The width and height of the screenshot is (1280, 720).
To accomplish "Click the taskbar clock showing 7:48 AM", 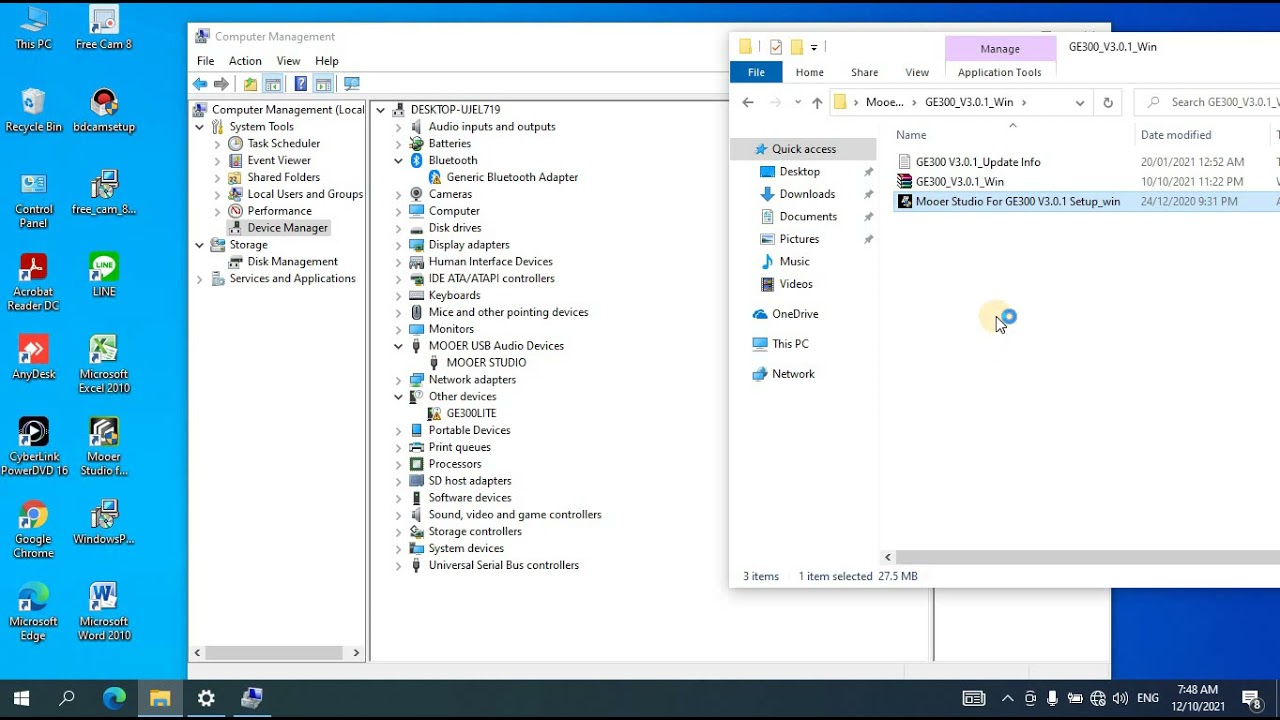I will (x=1197, y=690).
